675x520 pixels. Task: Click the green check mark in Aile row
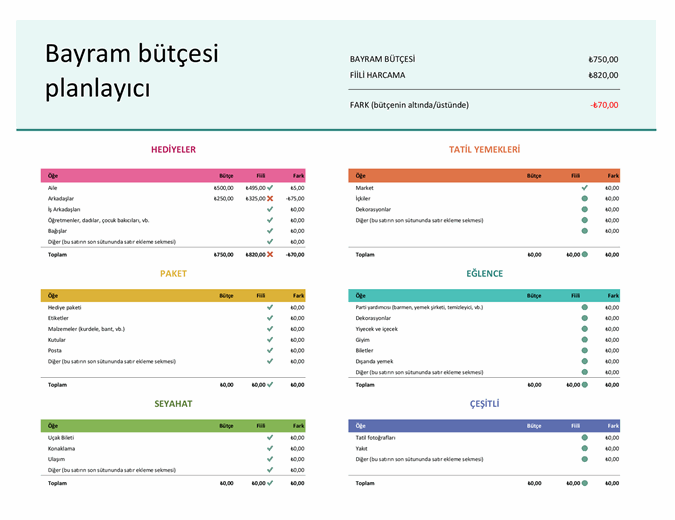[x=270, y=187]
